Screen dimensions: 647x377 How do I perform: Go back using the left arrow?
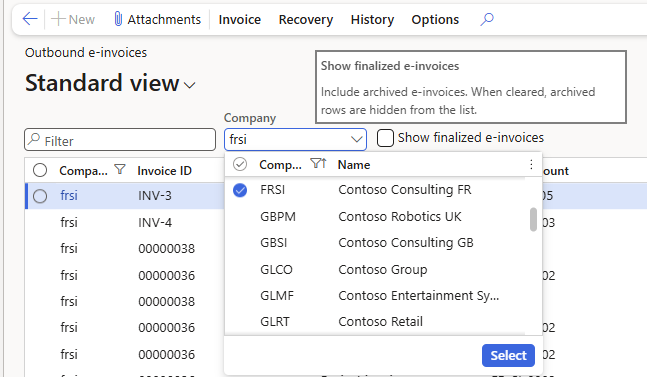(x=30, y=19)
